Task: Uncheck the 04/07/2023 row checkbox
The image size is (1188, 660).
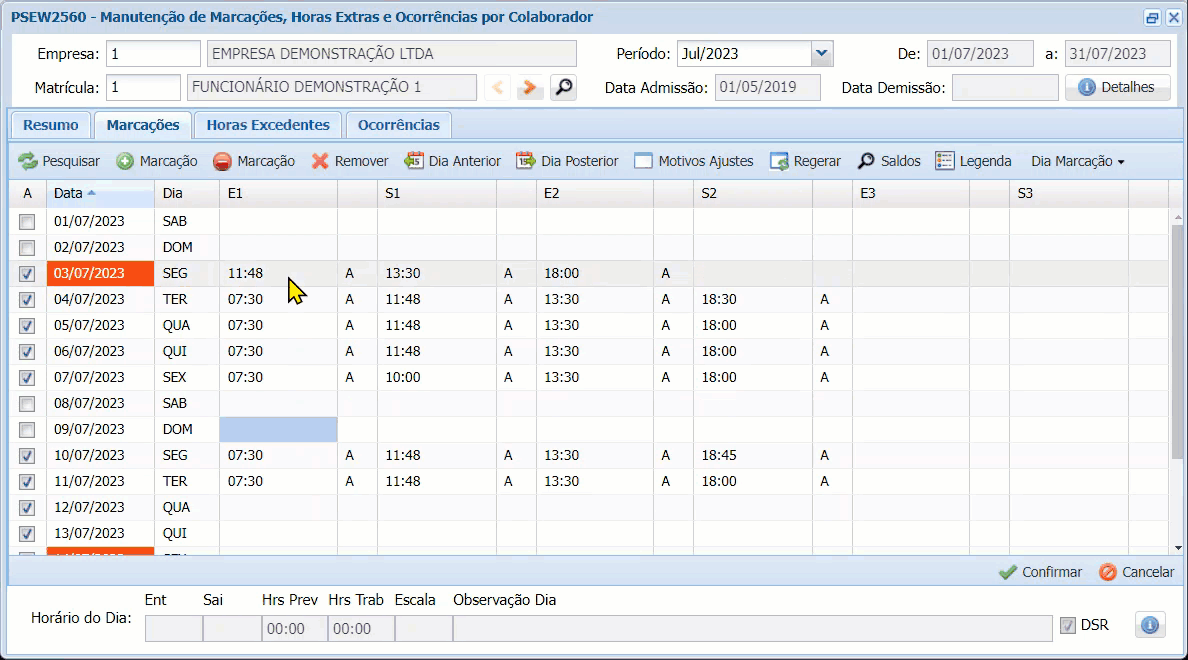Action: 27,299
